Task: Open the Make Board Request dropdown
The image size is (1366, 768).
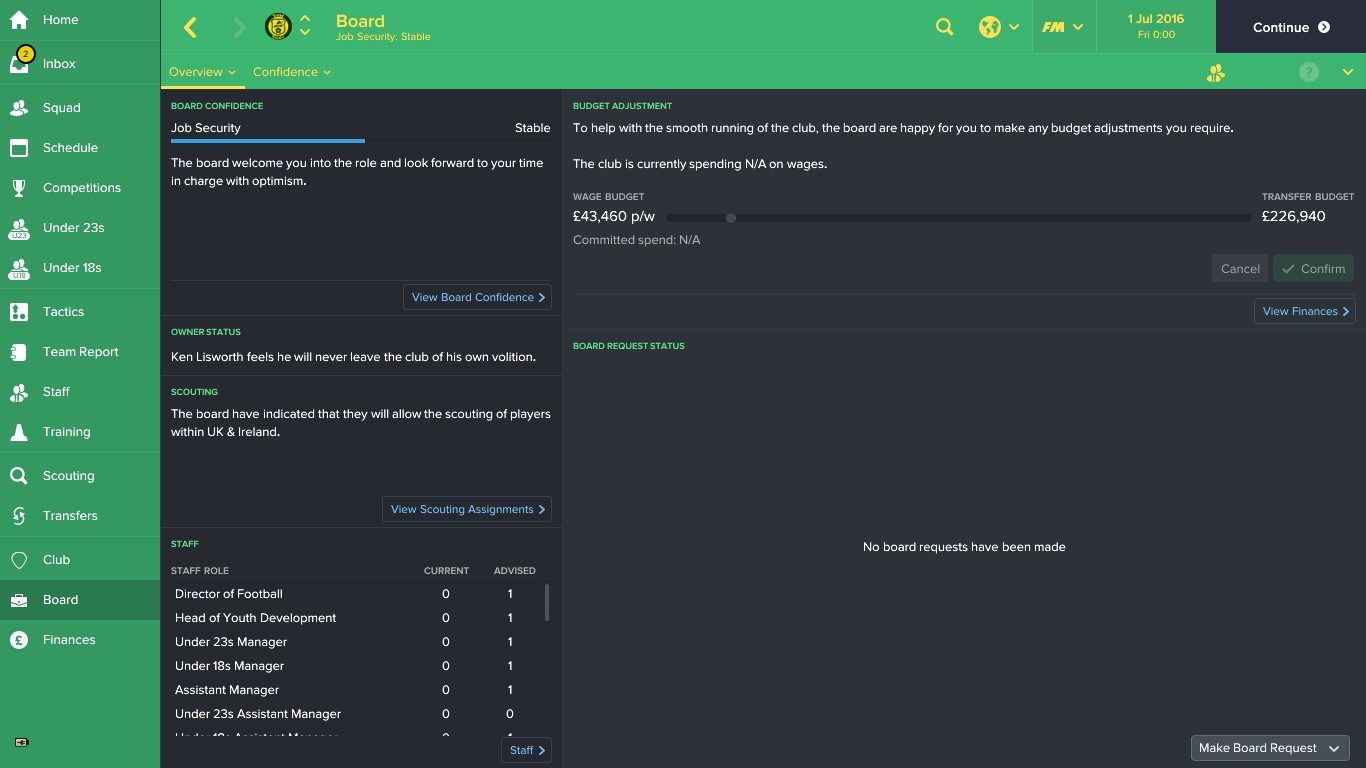Action: click(1269, 748)
